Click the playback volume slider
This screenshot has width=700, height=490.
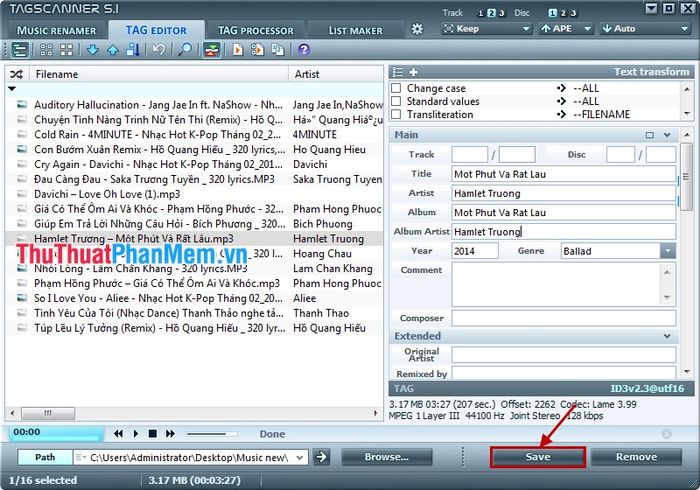pyautogui.click(x=212, y=434)
